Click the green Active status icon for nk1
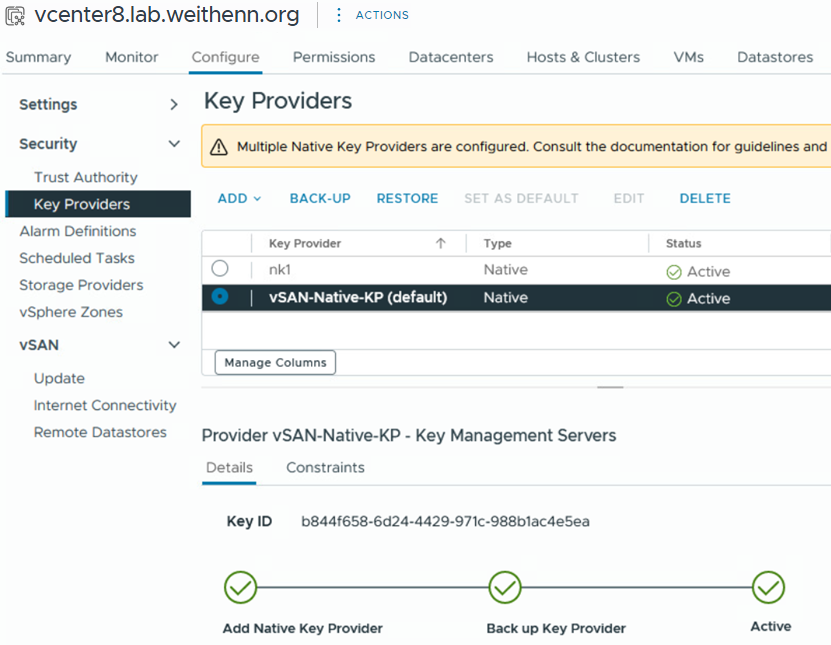This screenshot has height=645, width=831. (x=674, y=272)
